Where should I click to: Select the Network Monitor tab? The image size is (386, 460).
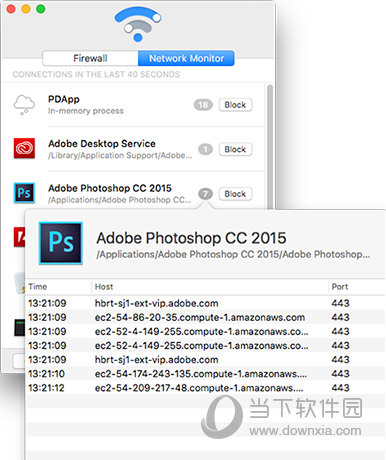tap(186, 58)
